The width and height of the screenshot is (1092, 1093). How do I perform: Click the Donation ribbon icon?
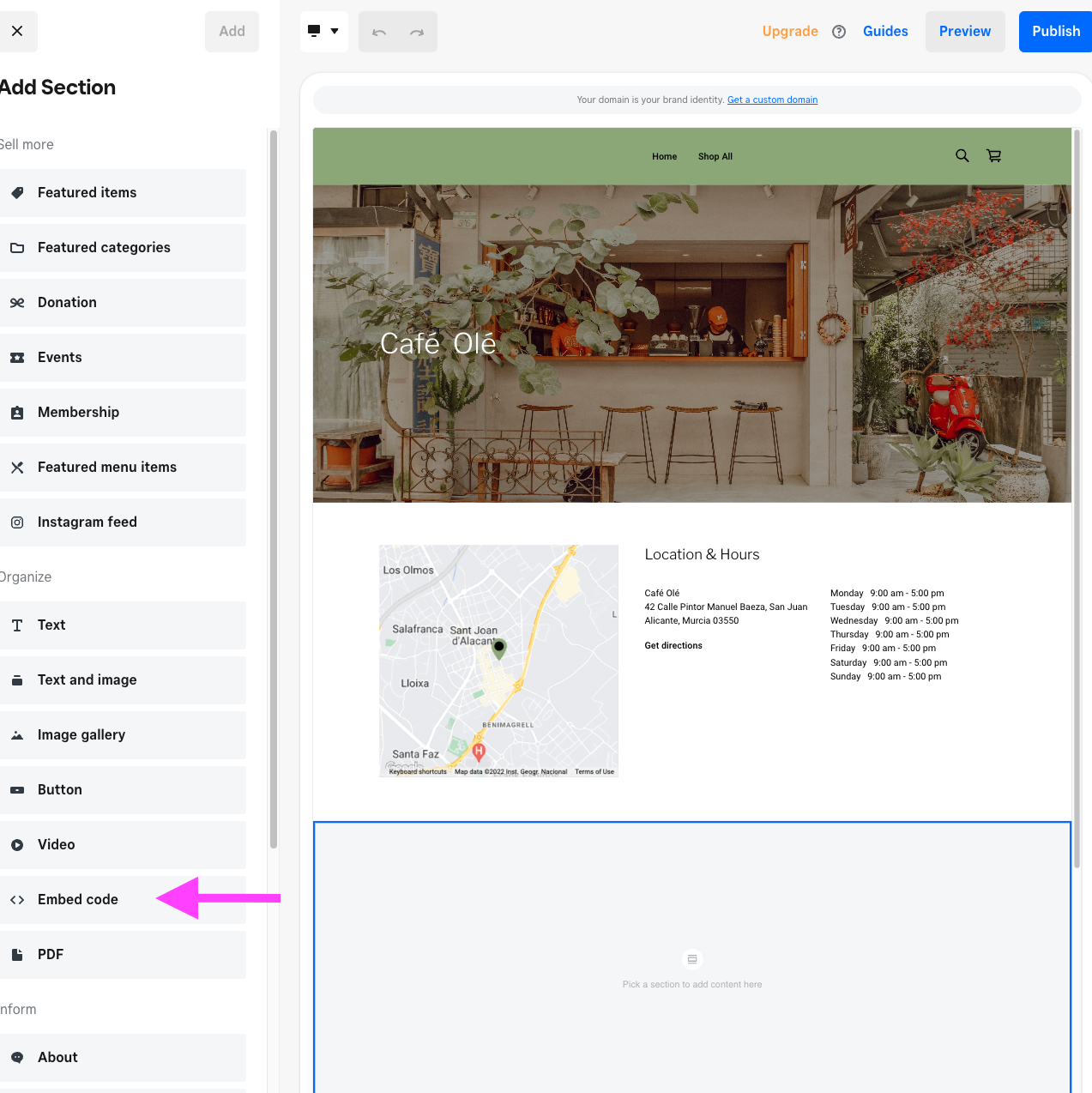[x=17, y=302]
